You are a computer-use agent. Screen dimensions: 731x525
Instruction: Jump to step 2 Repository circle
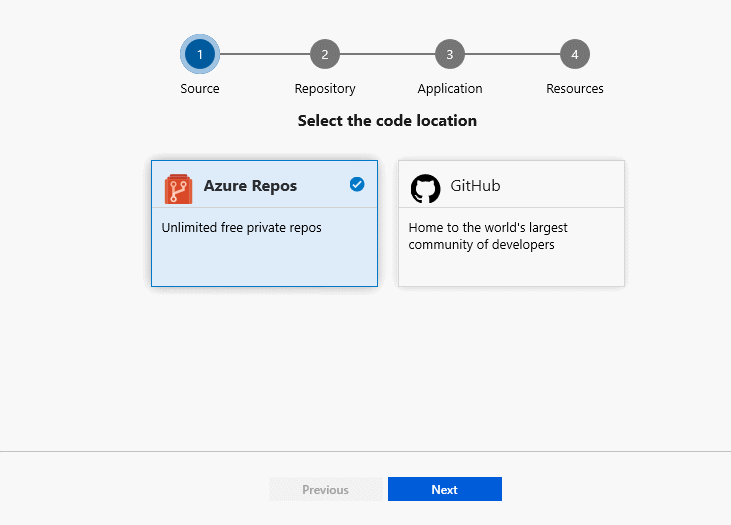click(325, 54)
